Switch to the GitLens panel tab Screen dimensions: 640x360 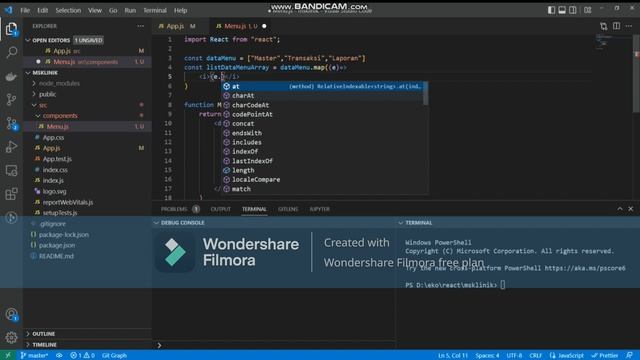288,209
